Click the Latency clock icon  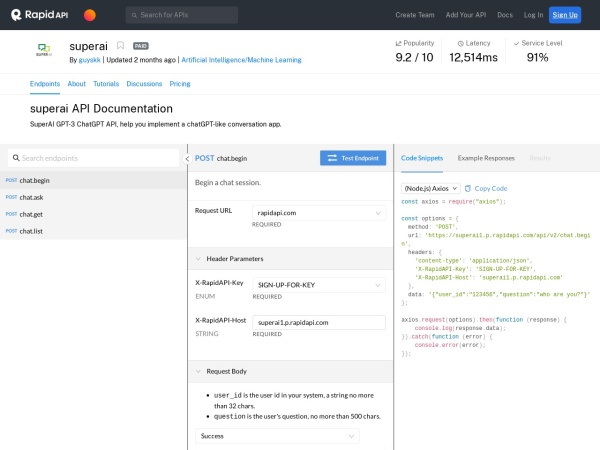pos(461,44)
